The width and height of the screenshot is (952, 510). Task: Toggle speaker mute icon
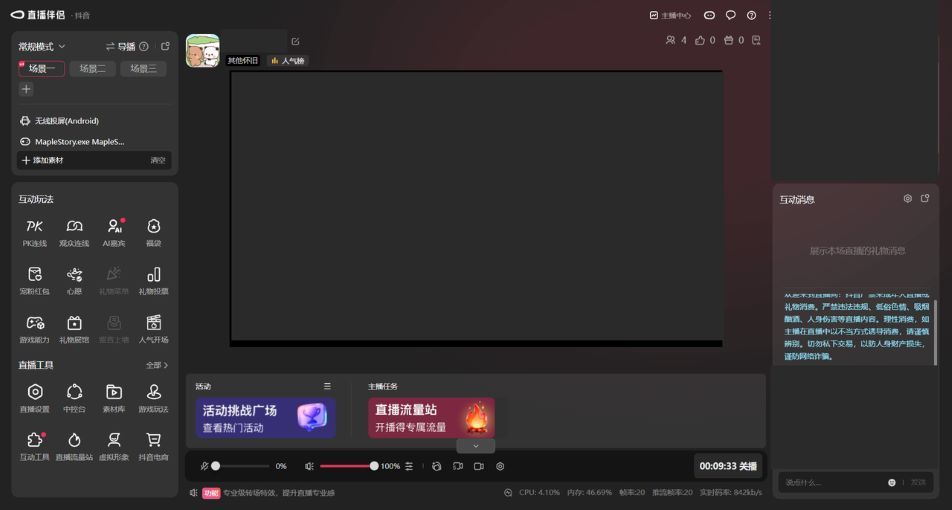point(309,466)
